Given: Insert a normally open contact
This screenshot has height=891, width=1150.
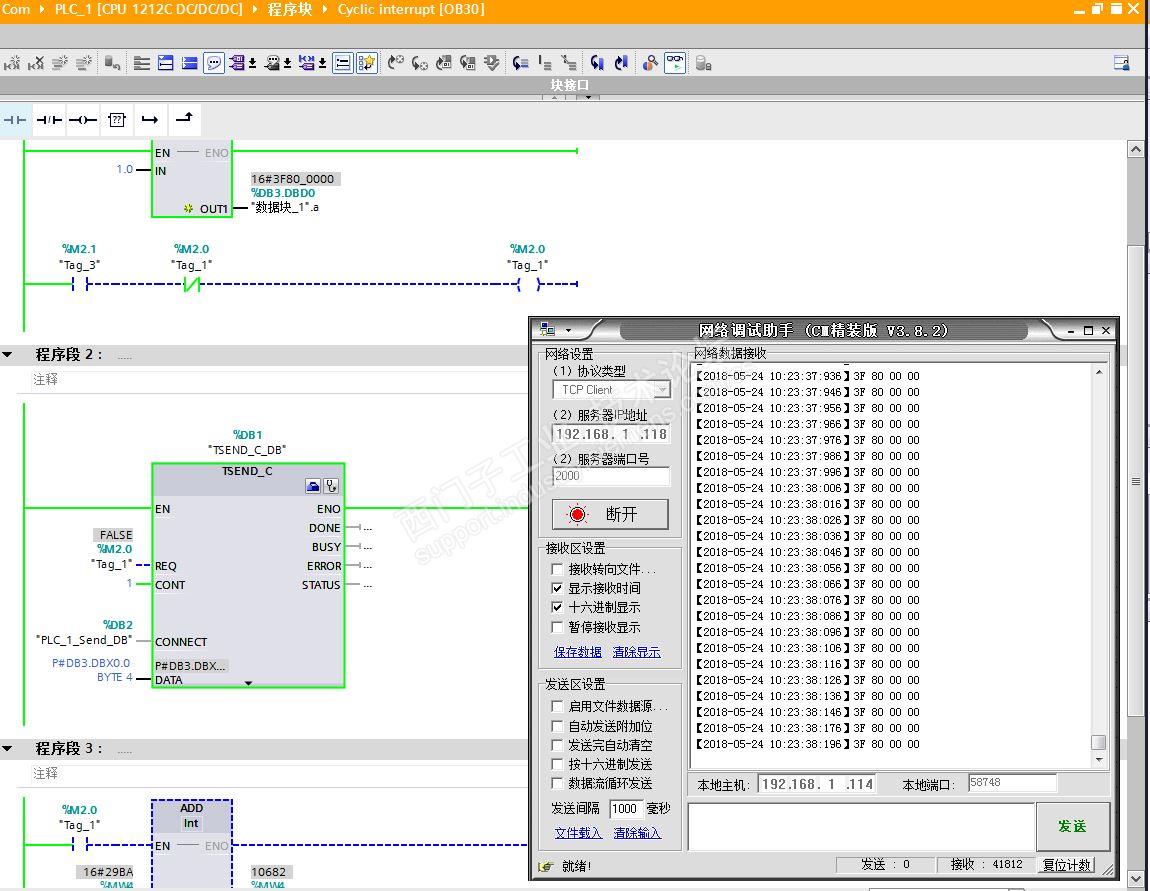Looking at the screenshot, I should click(x=16, y=120).
